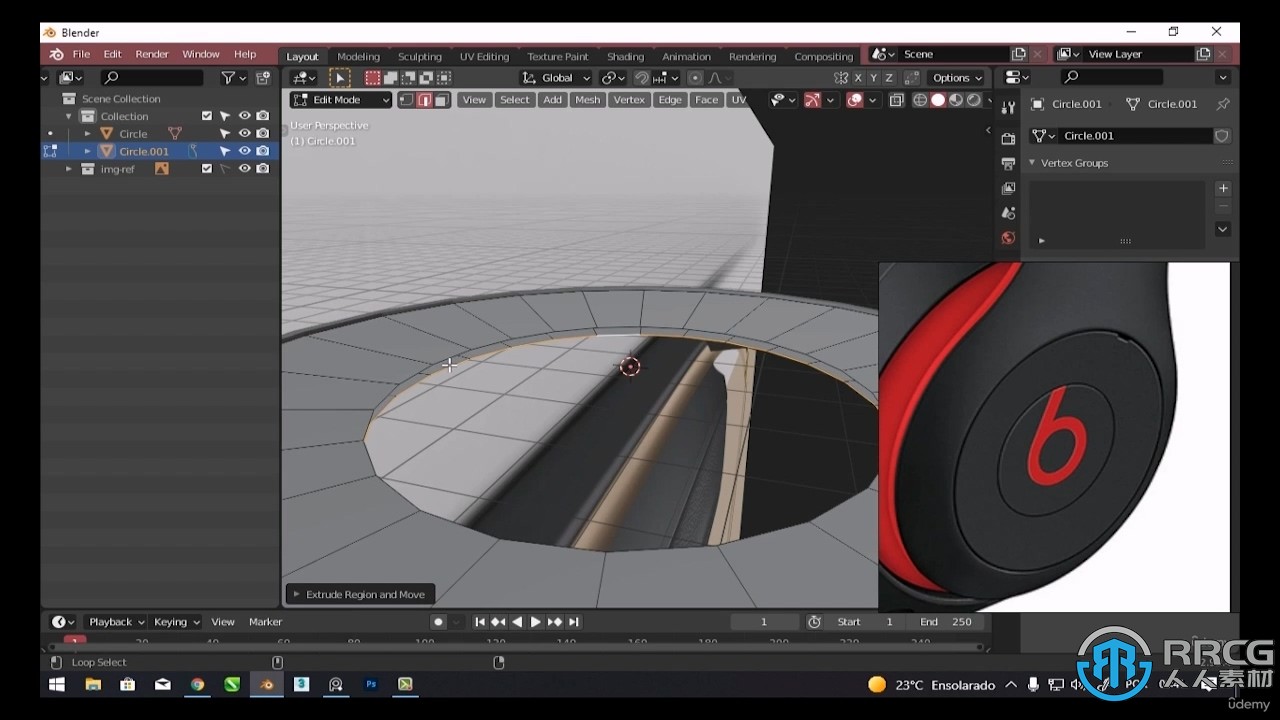The image size is (1280, 720).
Task: Open the viewport Vertex menu
Action: click(629, 100)
